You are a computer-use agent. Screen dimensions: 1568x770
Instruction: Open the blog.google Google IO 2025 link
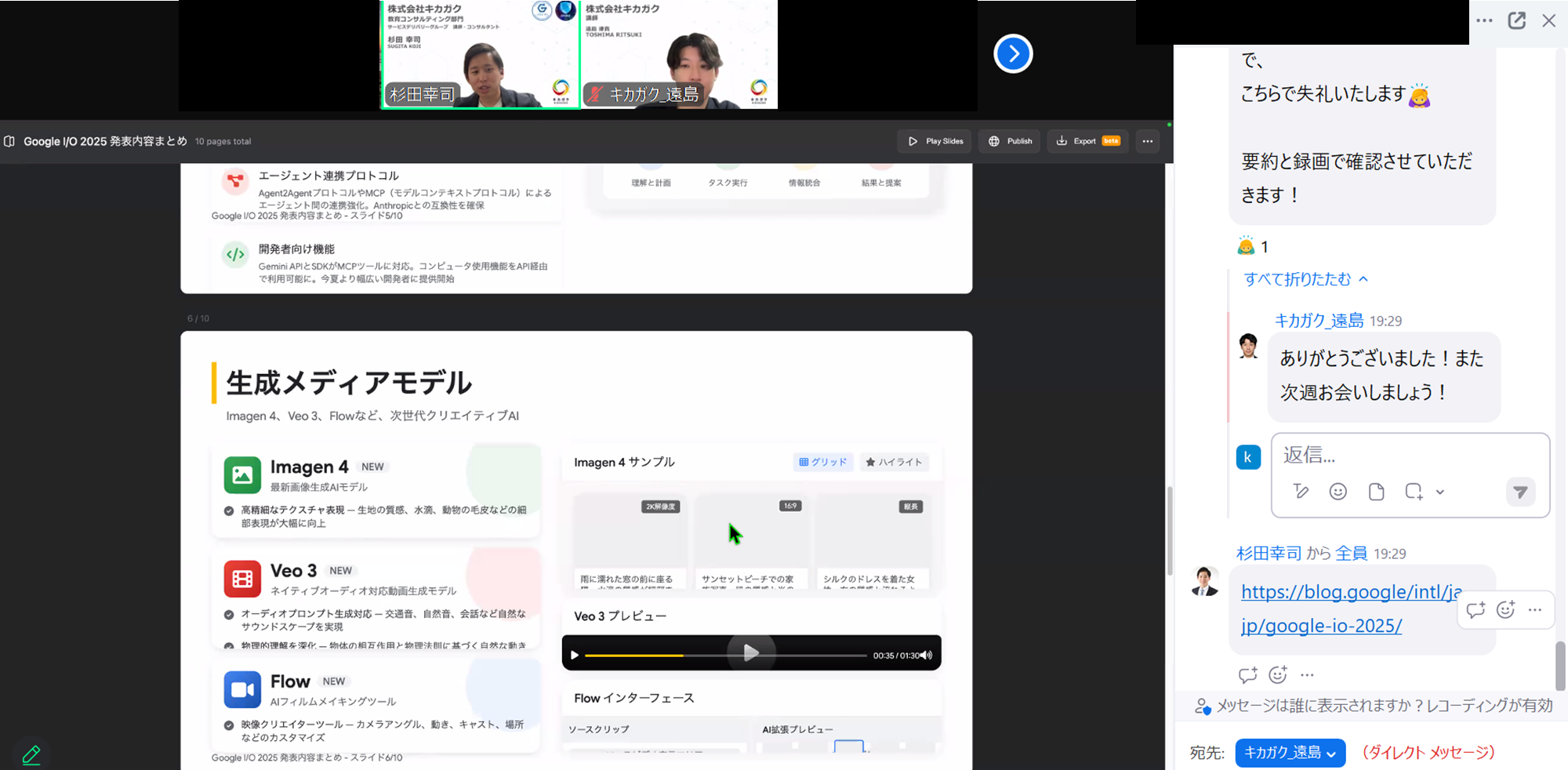coord(1351,608)
